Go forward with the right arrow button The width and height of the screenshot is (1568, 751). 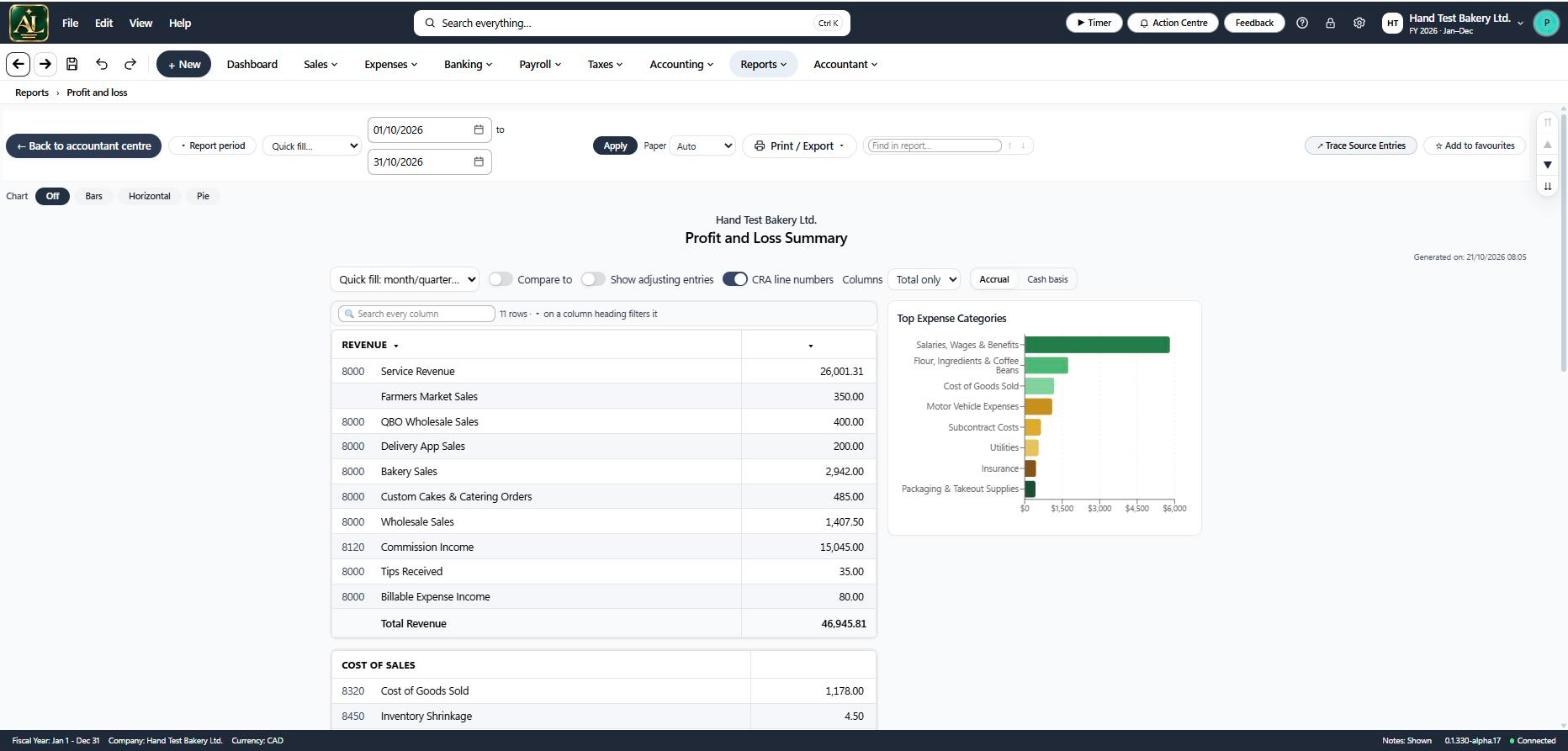[45, 64]
